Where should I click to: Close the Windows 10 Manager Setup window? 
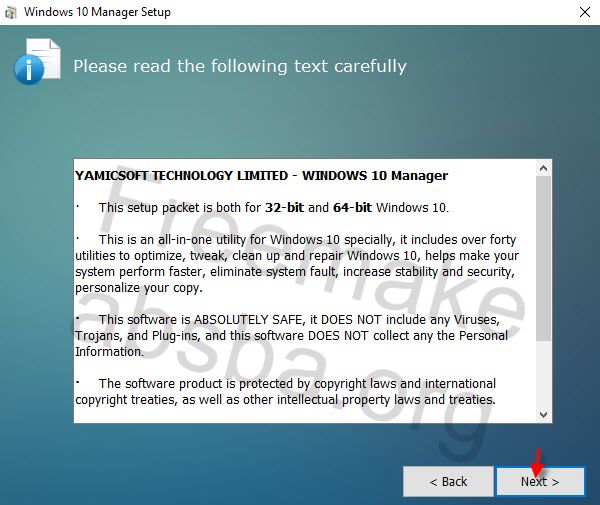[585, 12]
